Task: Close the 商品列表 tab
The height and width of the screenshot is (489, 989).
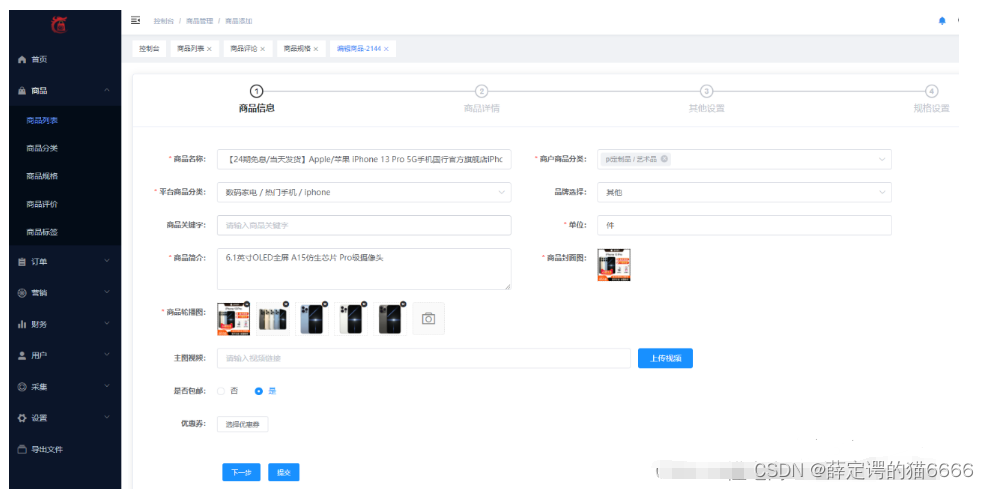Action: pos(209,49)
